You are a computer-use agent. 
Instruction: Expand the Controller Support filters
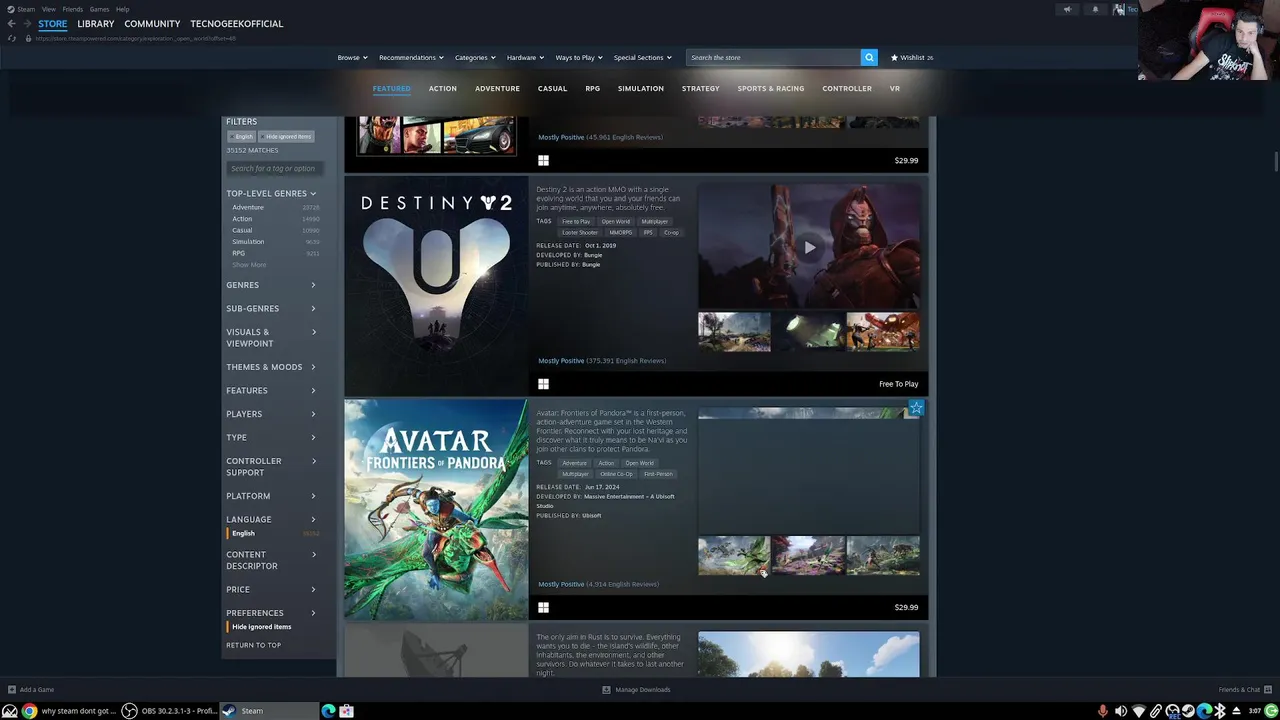[271, 467]
